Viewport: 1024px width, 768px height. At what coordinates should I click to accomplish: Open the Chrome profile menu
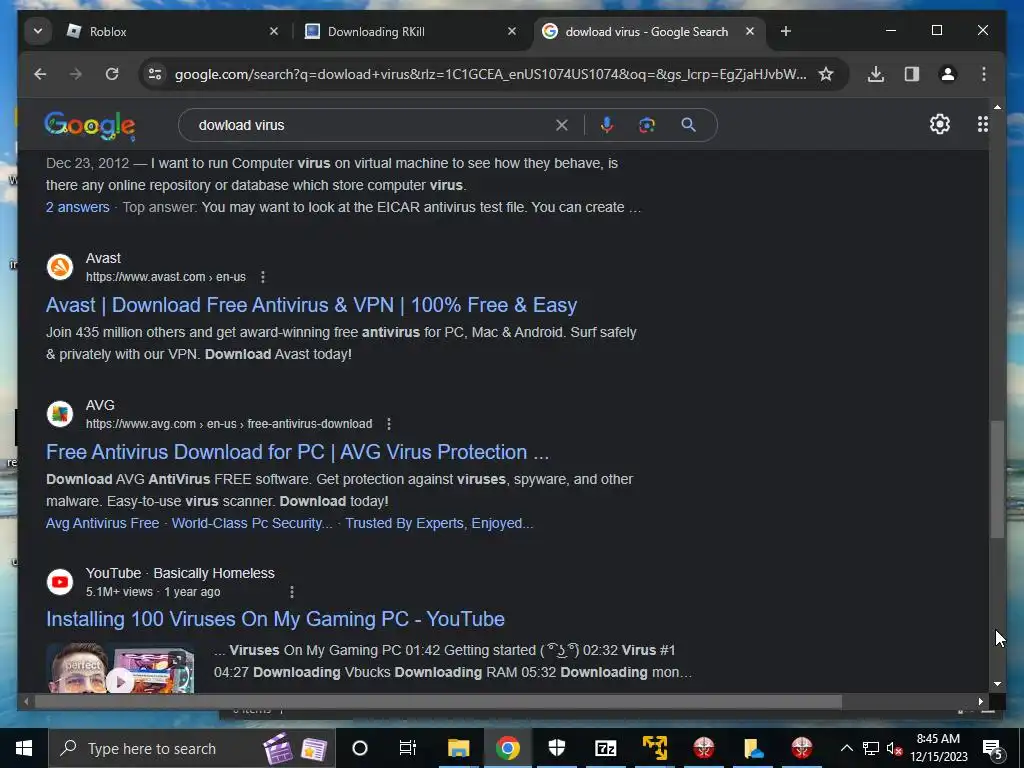tap(948, 74)
